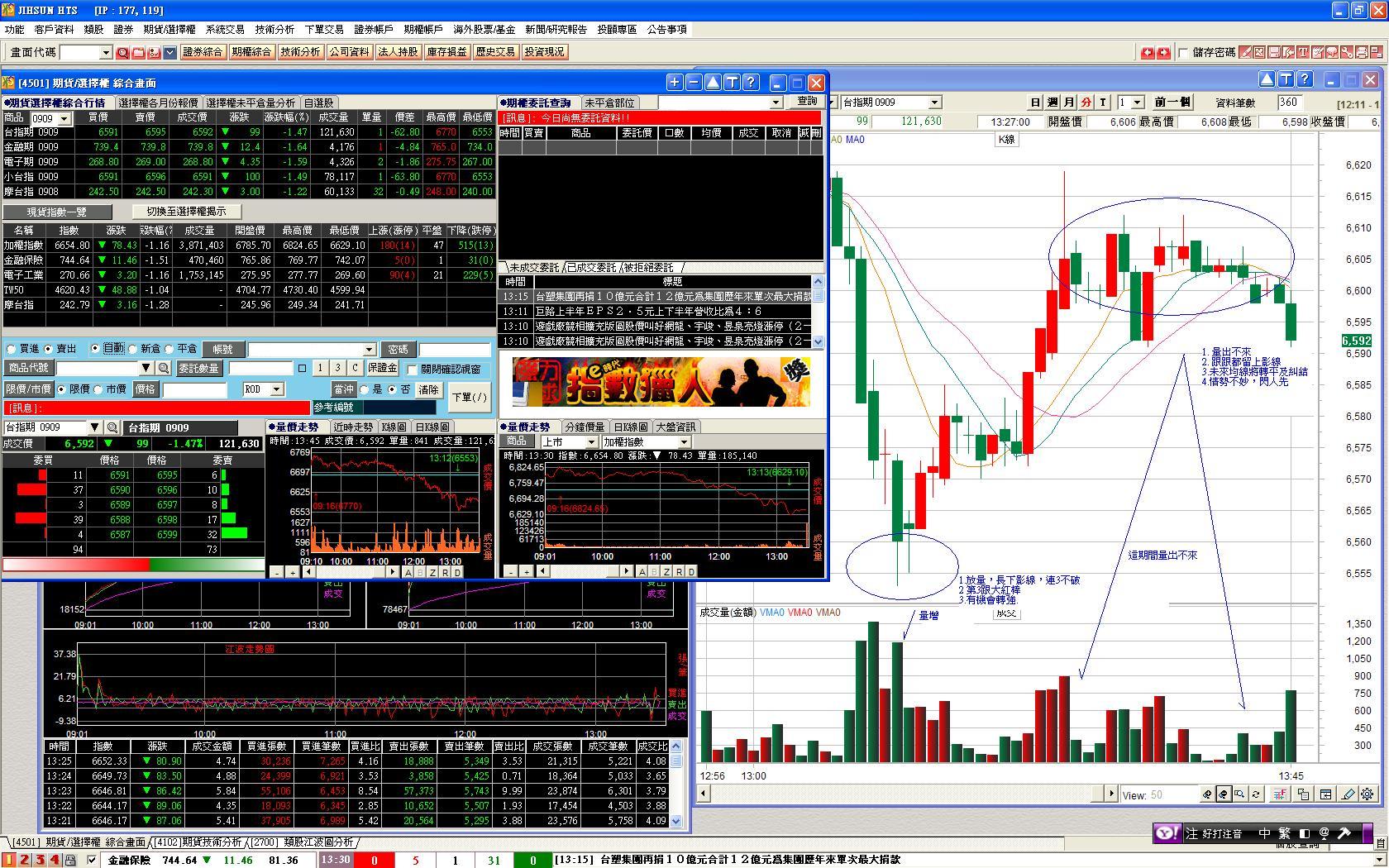
Task: Click the 證券綜合 toolbar button
Action: (203, 52)
